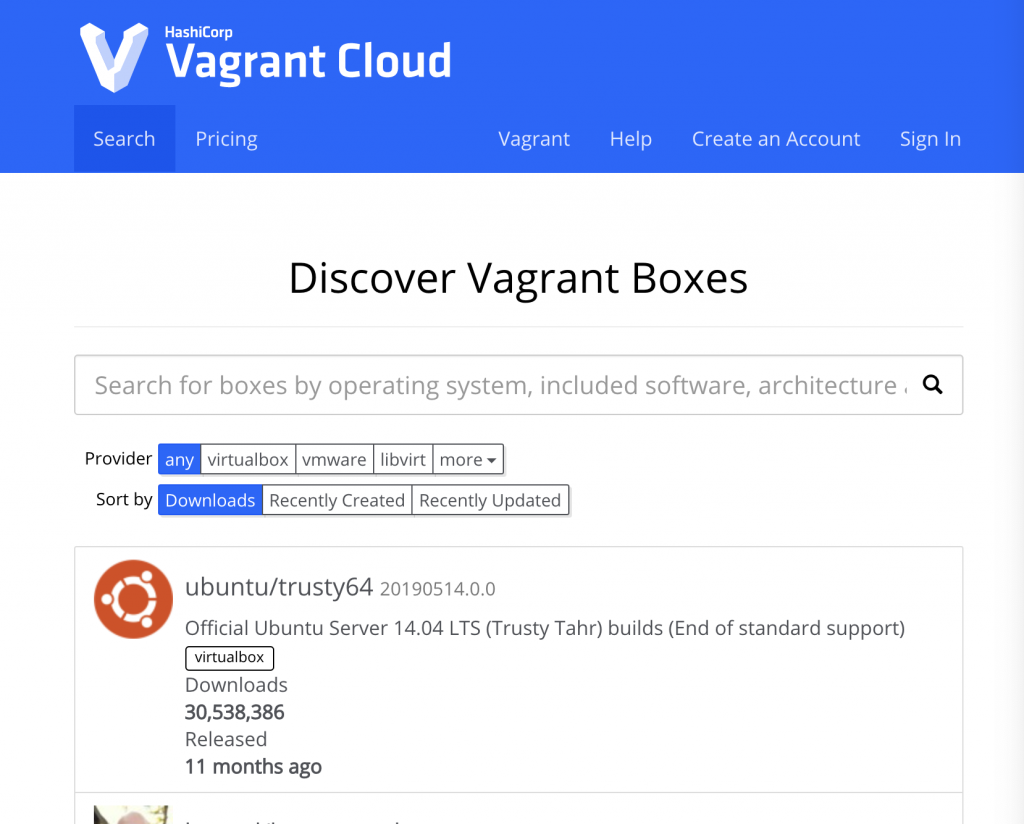
Task: Expand the 'more' providers dropdown
Action: pyautogui.click(x=468, y=459)
